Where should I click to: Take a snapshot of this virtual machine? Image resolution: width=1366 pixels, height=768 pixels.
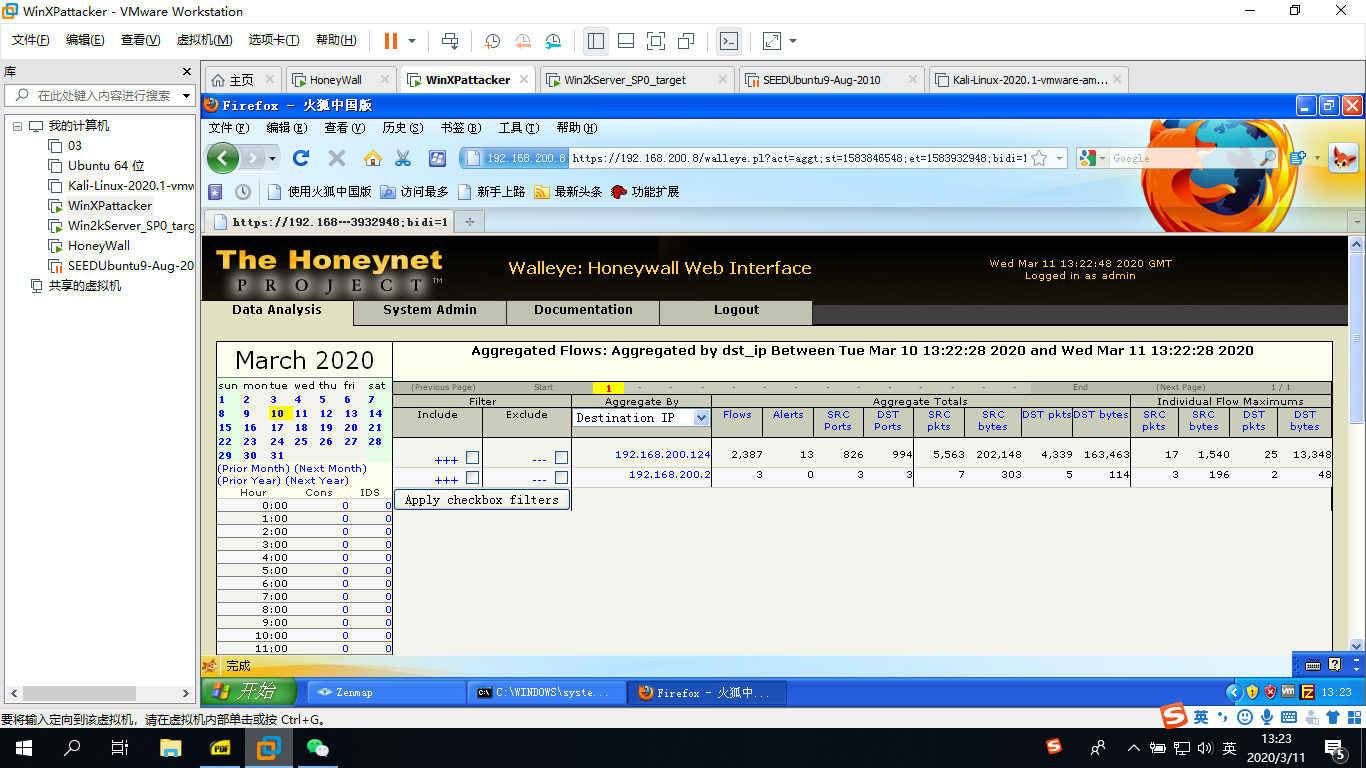(493, 41)
